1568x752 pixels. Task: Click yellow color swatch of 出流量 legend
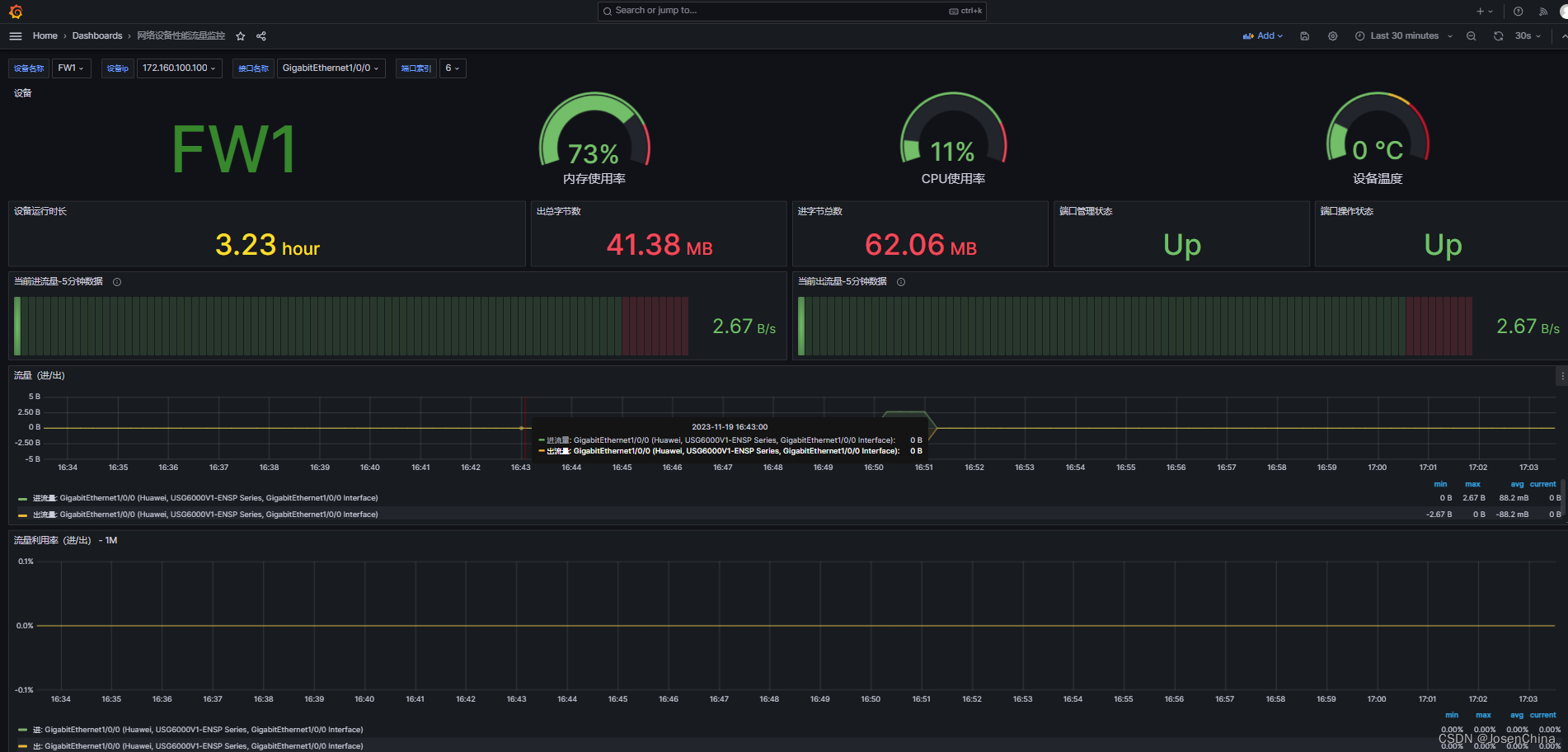tap(22, 515)
